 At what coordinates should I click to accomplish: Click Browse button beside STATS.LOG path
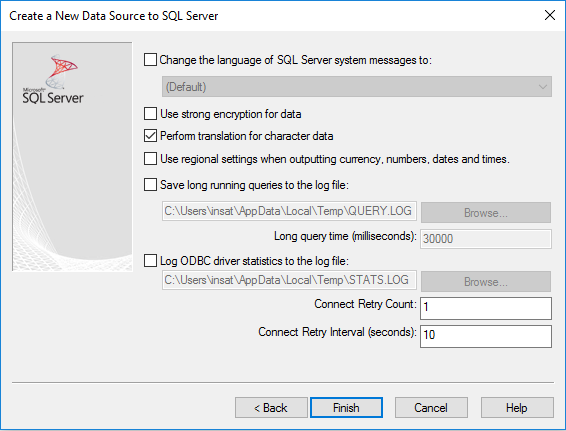486,282
